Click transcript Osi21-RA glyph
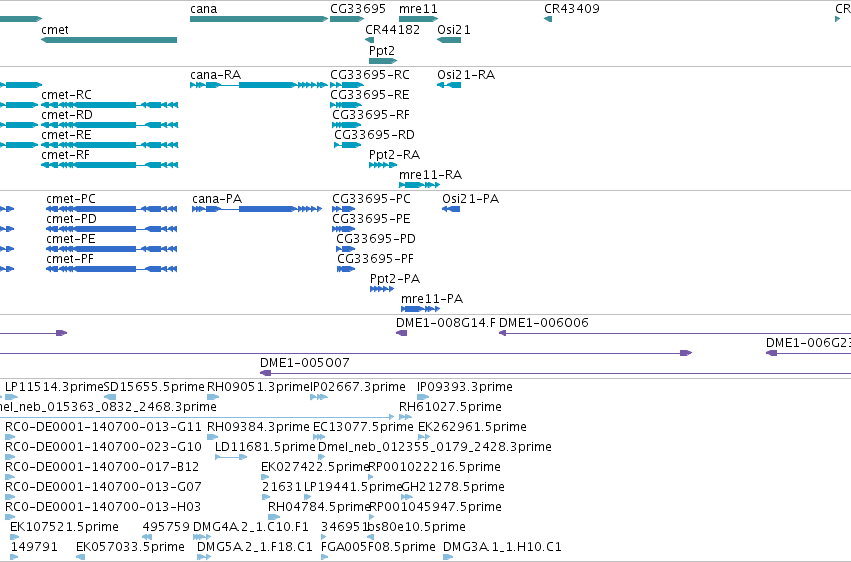 point(449,85)
